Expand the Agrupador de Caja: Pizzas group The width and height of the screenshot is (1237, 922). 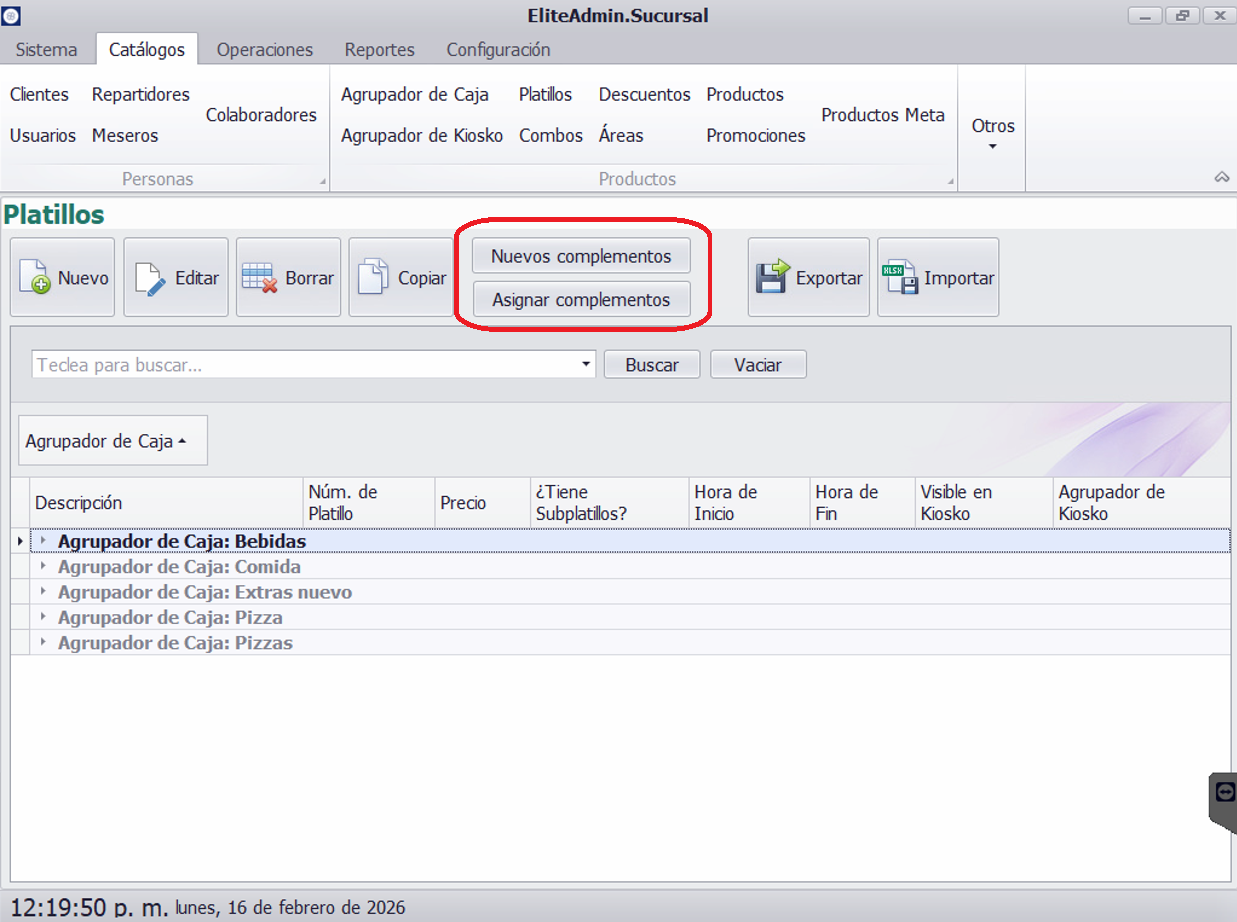43,643
